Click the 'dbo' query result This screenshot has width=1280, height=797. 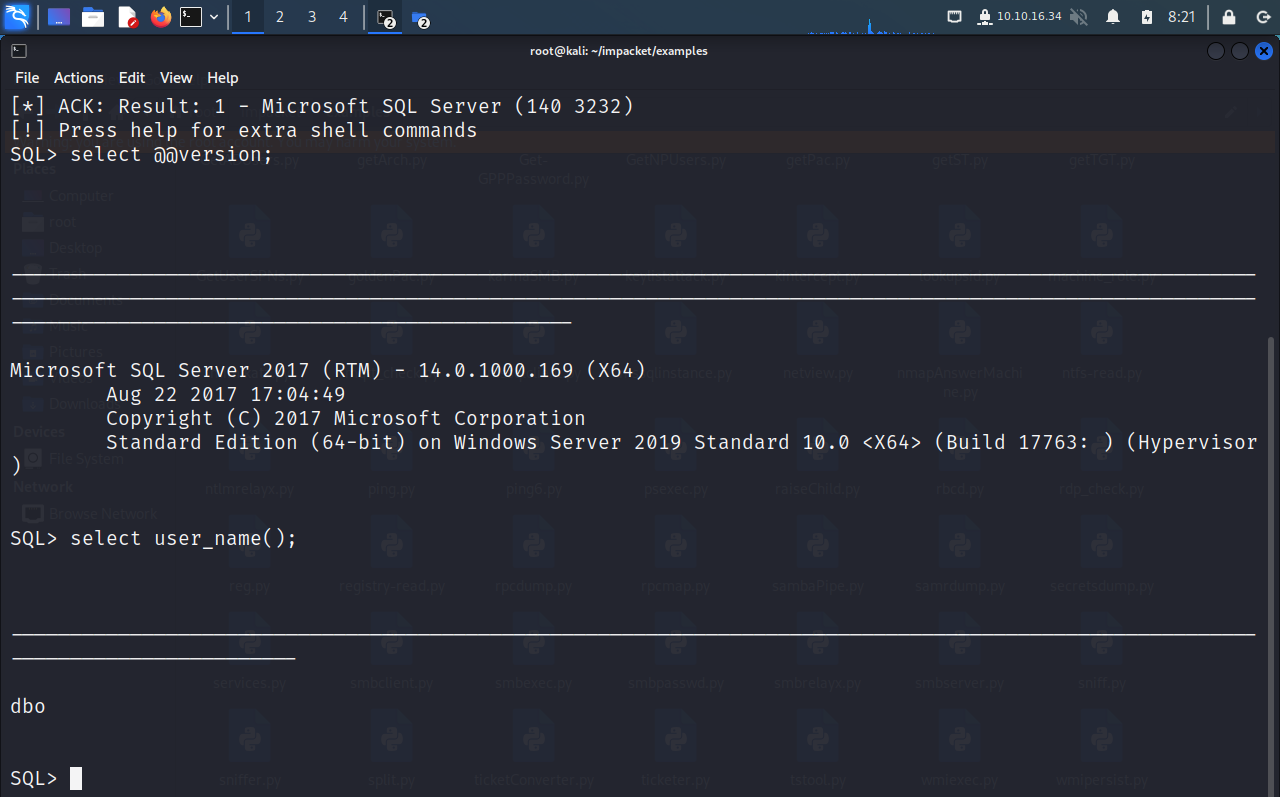click(28, 706)
